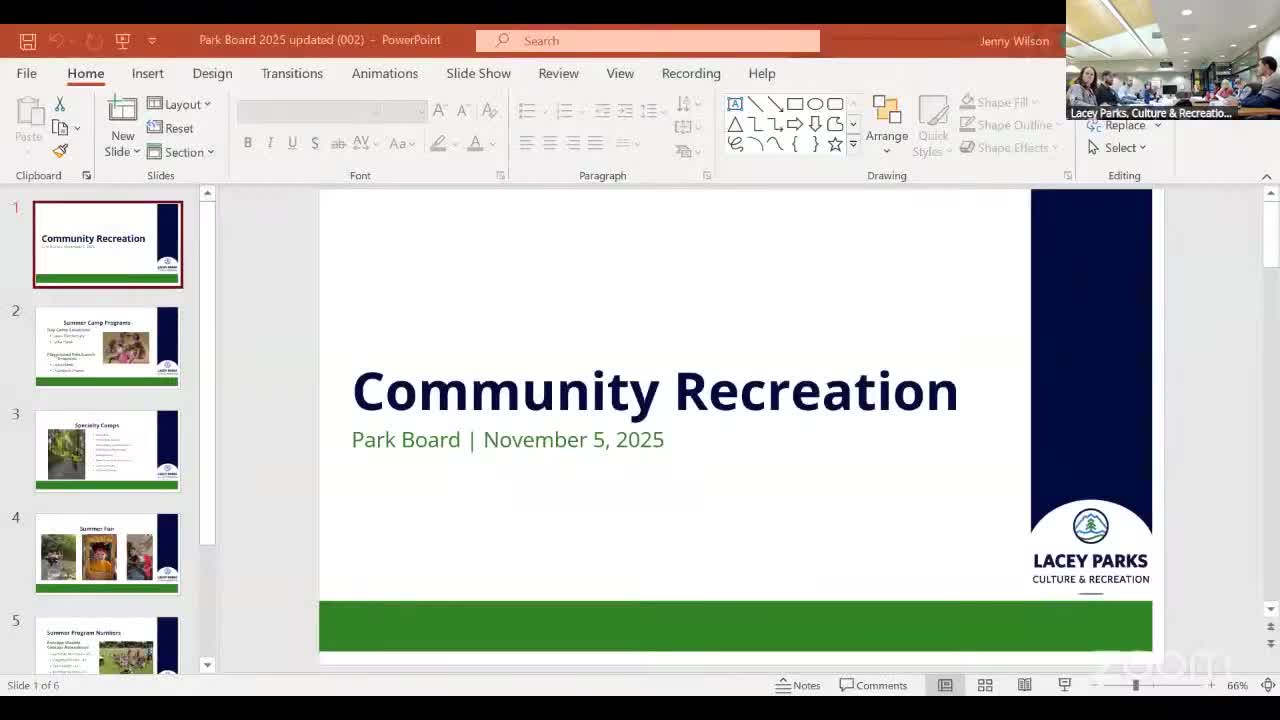Toggle bold formatting

248,143
